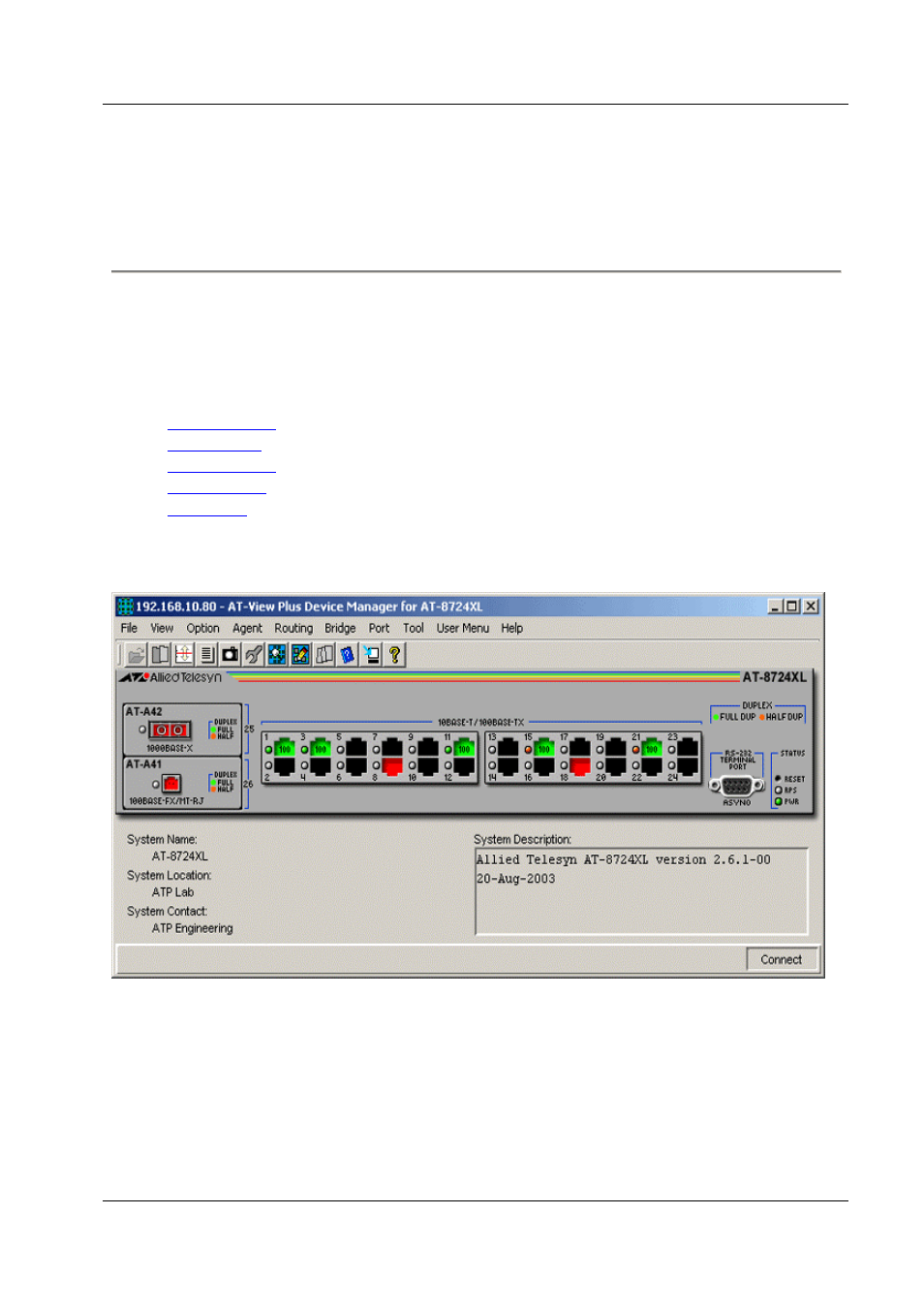Click the wrench tool toolbar icon
The height and width of the screenshot is (1308, 924).
(x=254, y=654)
